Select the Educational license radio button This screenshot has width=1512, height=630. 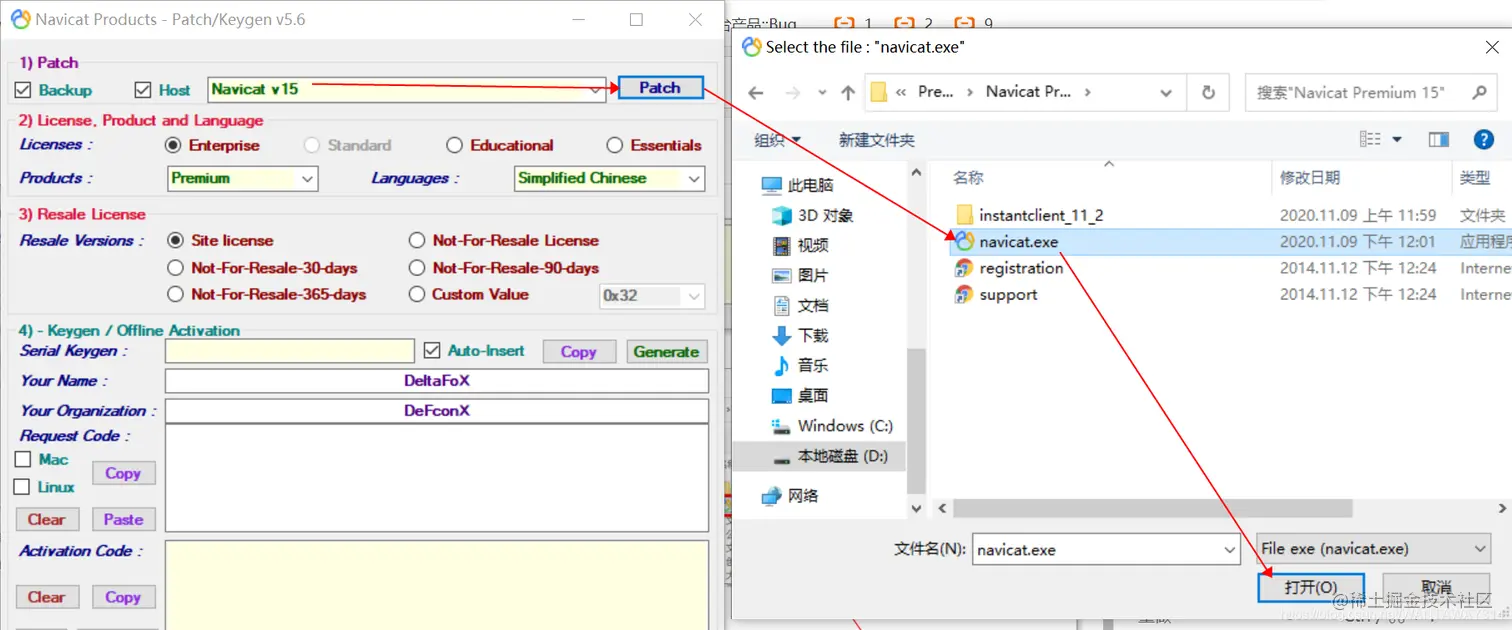click(454, 145)
